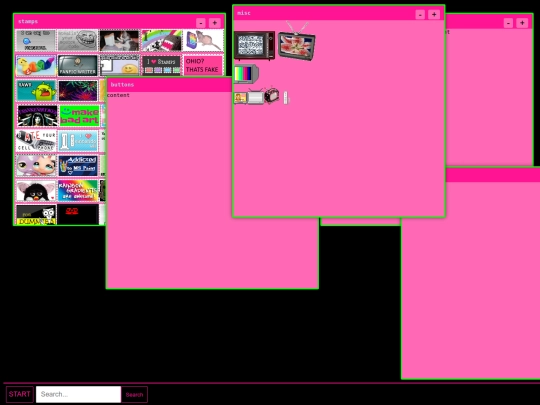Select the 'I ♥ nintendo wii' stamp
The width and height of the screenshot is (540, 405).
(78, 141)
